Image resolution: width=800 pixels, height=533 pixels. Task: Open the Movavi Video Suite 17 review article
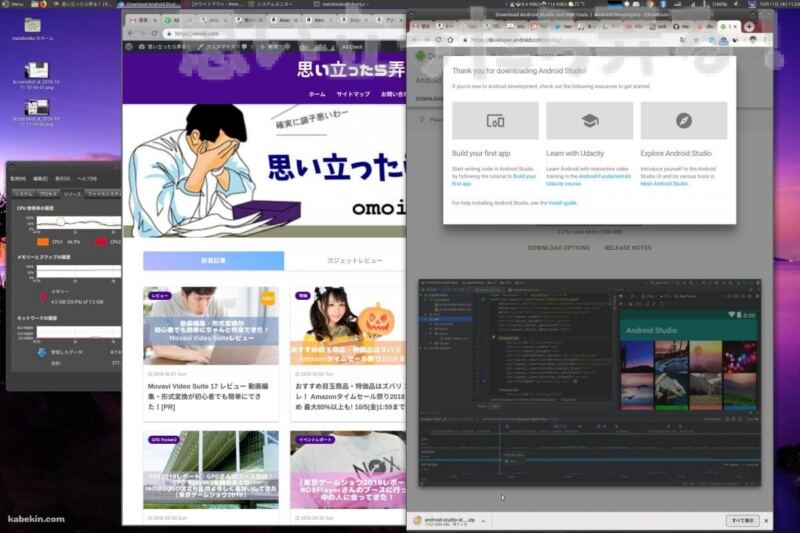click(x=211, y=354)
